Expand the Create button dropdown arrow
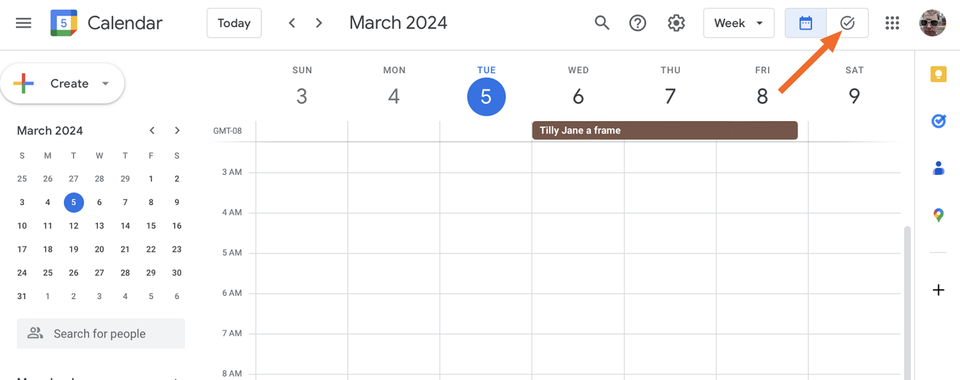Image resolution: width=960 pixels, height=380 pixels. pos(105,84)
